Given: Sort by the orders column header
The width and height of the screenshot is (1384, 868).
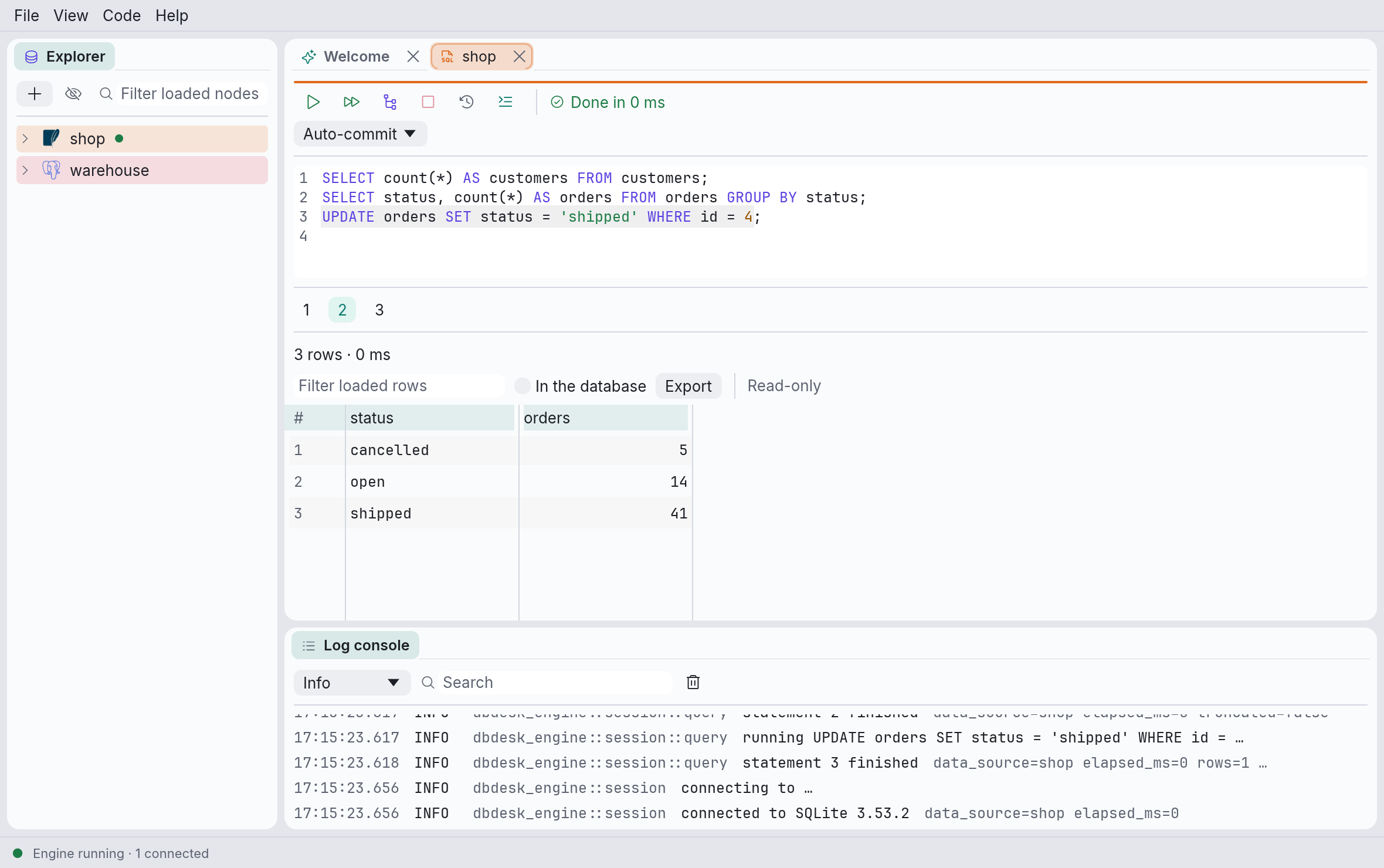Looking at the screenshot, I should pos(606,418).
